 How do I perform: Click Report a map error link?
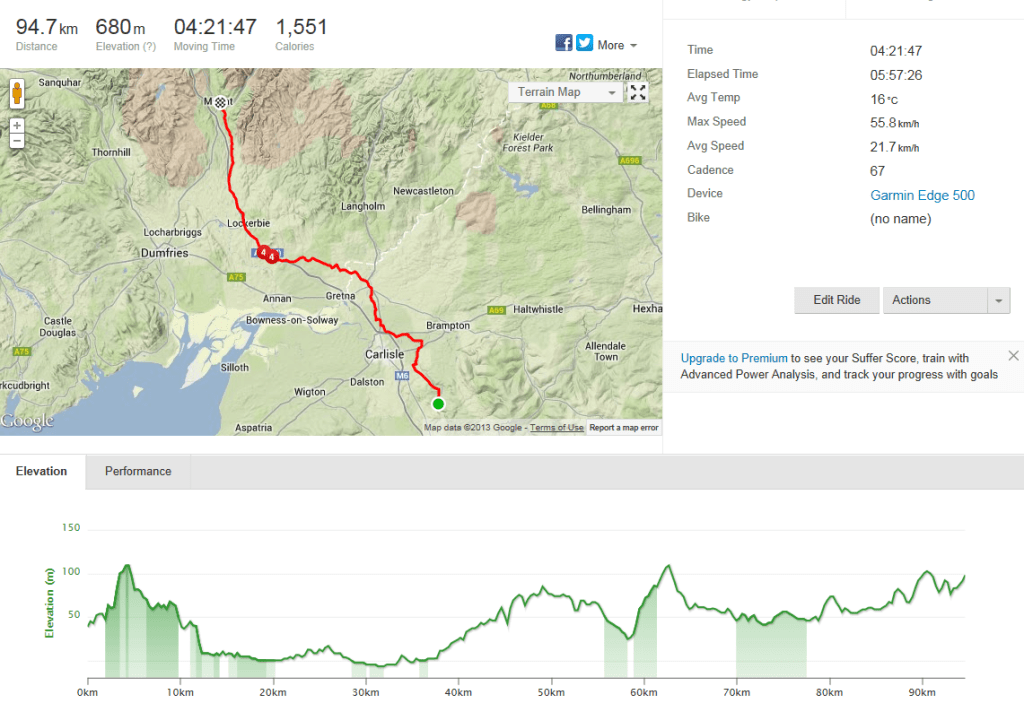point(624,428)
